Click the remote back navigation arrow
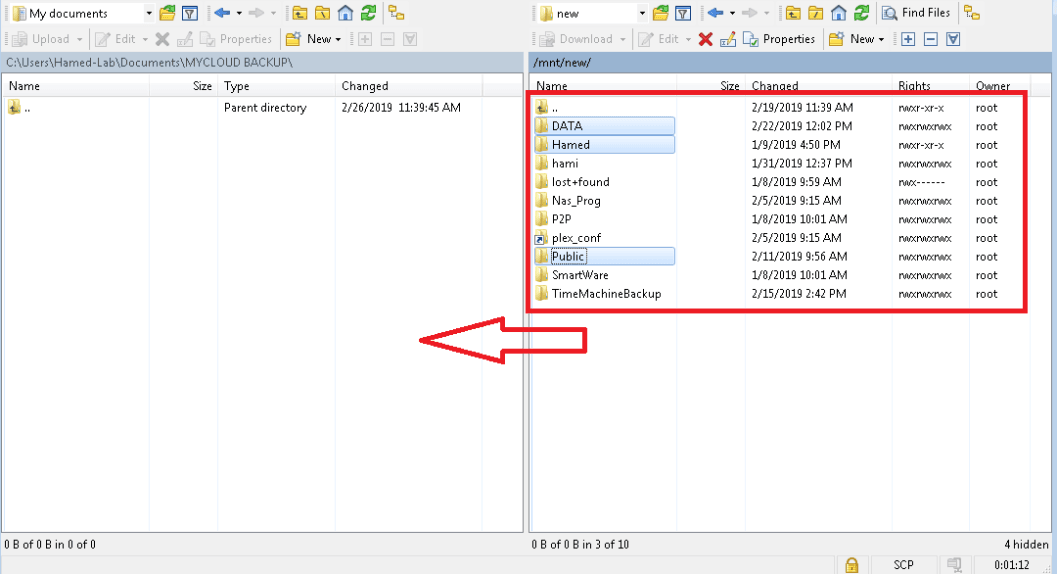Viewport: 1058px width, 576px height. [716, 13]
